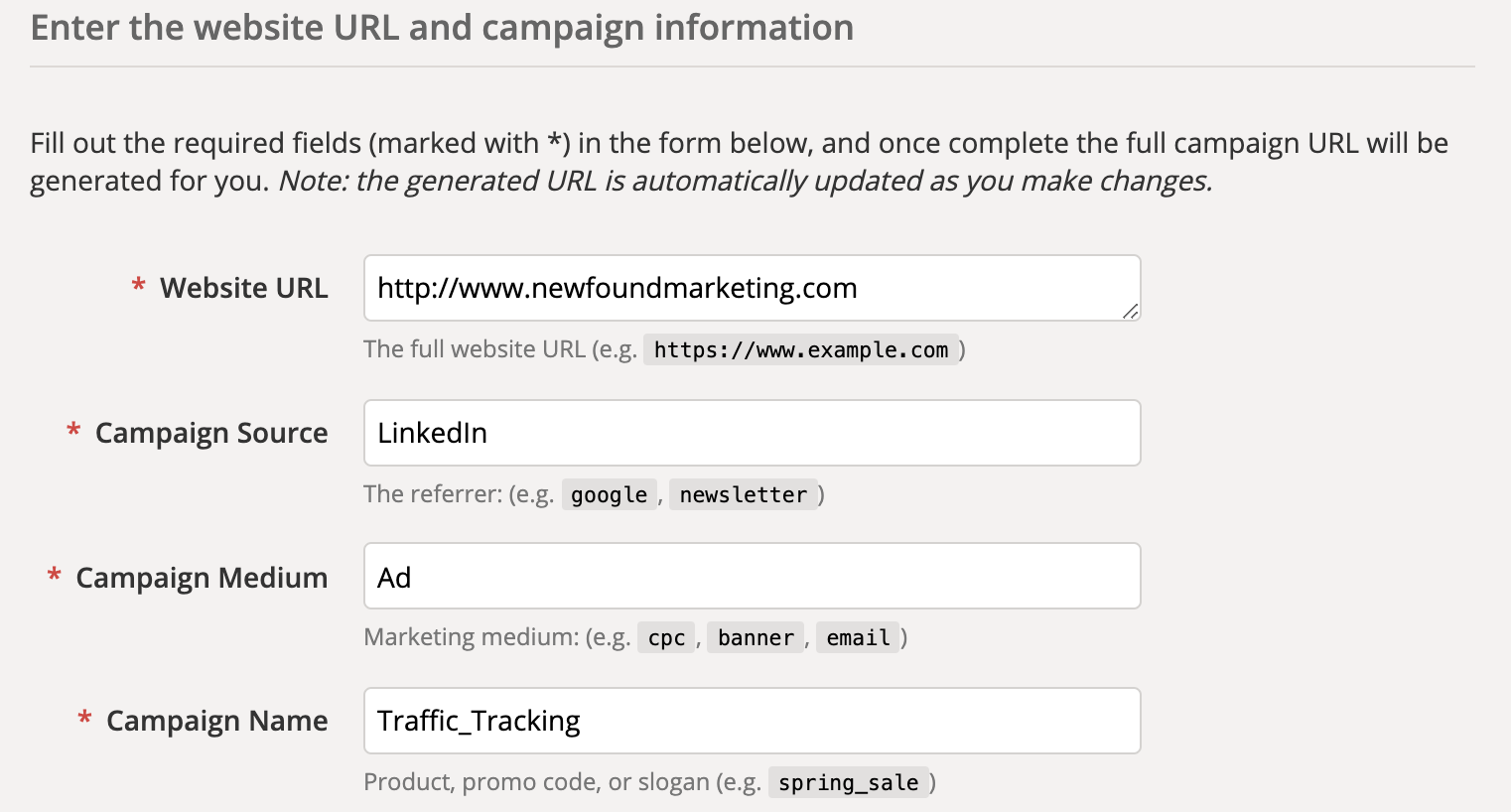Click the Campaign Medium label
The image size is (1511, 812).
pyautogui.click(x=202, y=578)
